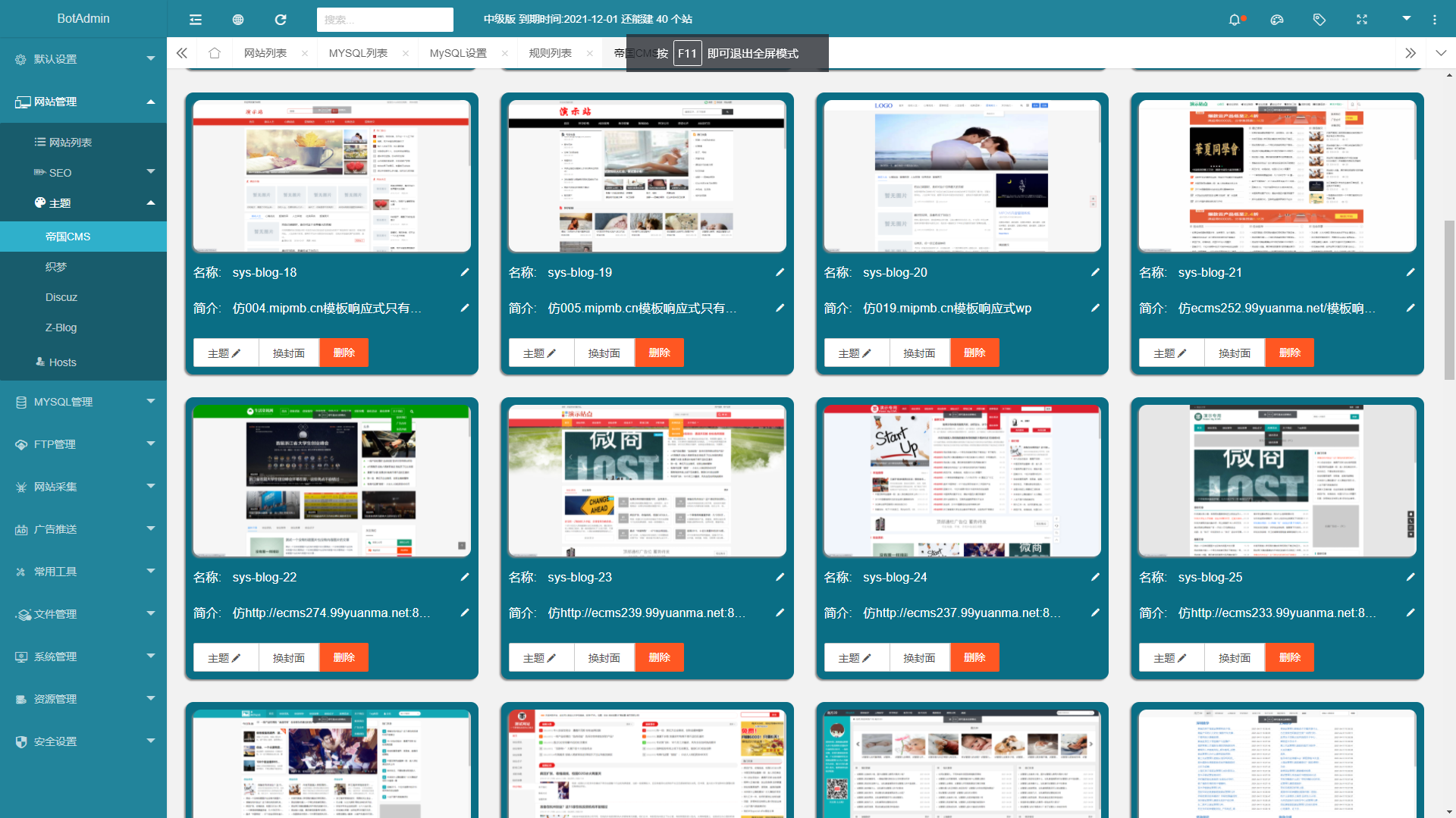Expand the 系统管理 sidebar menu

point(83,657)
